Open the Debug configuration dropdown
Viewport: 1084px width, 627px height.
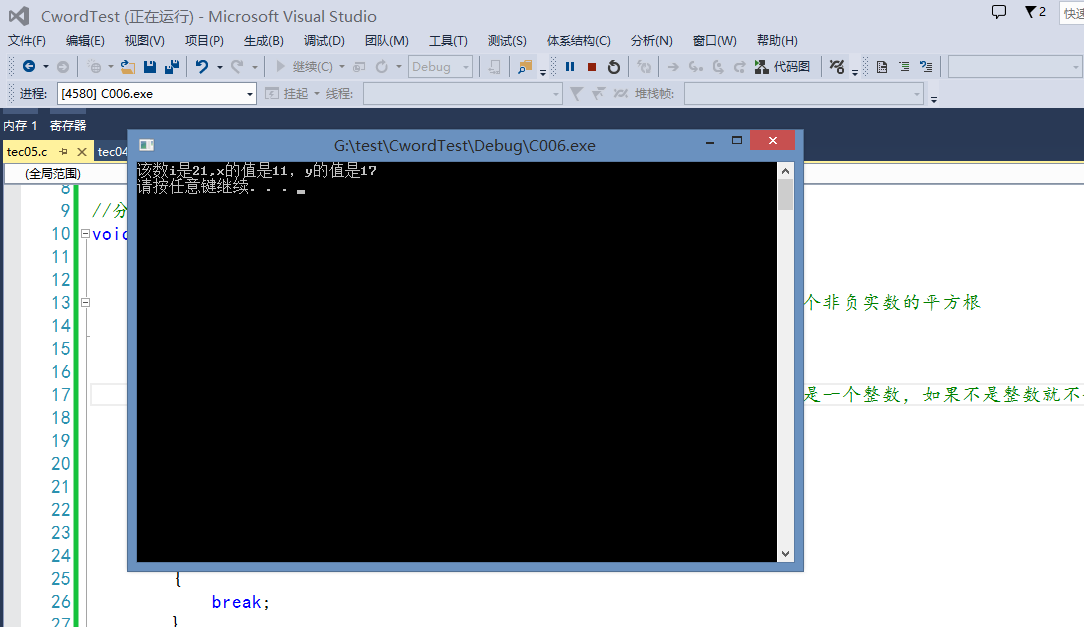pos(440,66)
